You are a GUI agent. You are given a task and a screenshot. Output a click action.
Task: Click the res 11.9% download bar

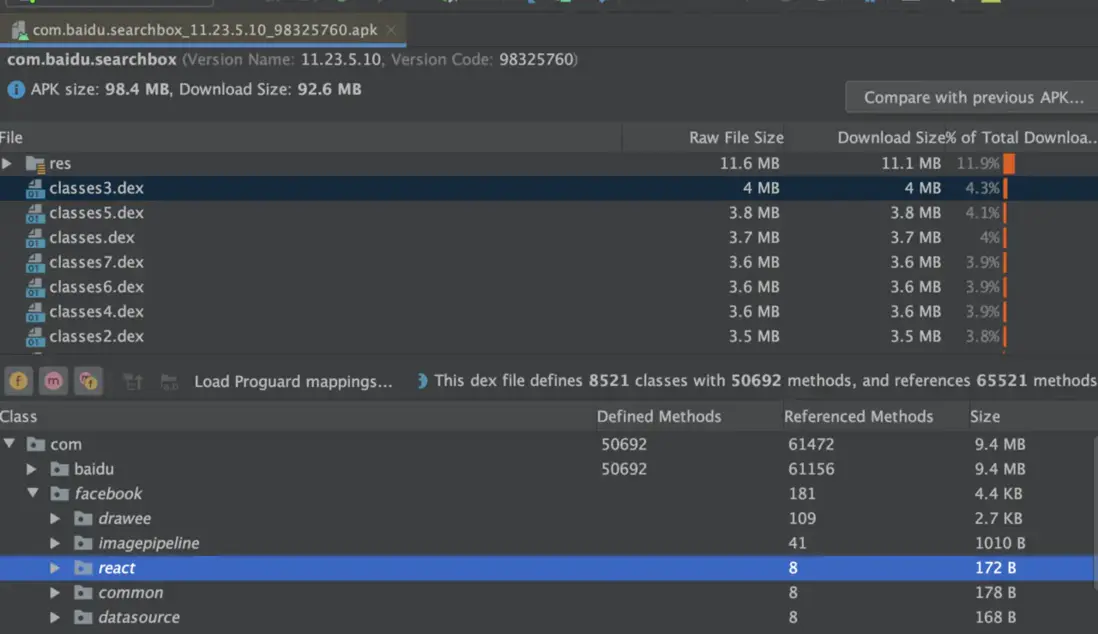click(1009, 163)
